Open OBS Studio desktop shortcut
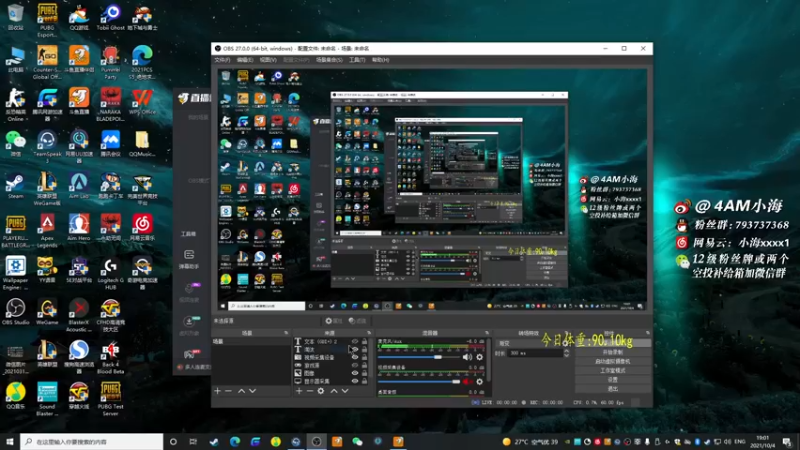Screen dimensions: 800x450 click(15, 312)
